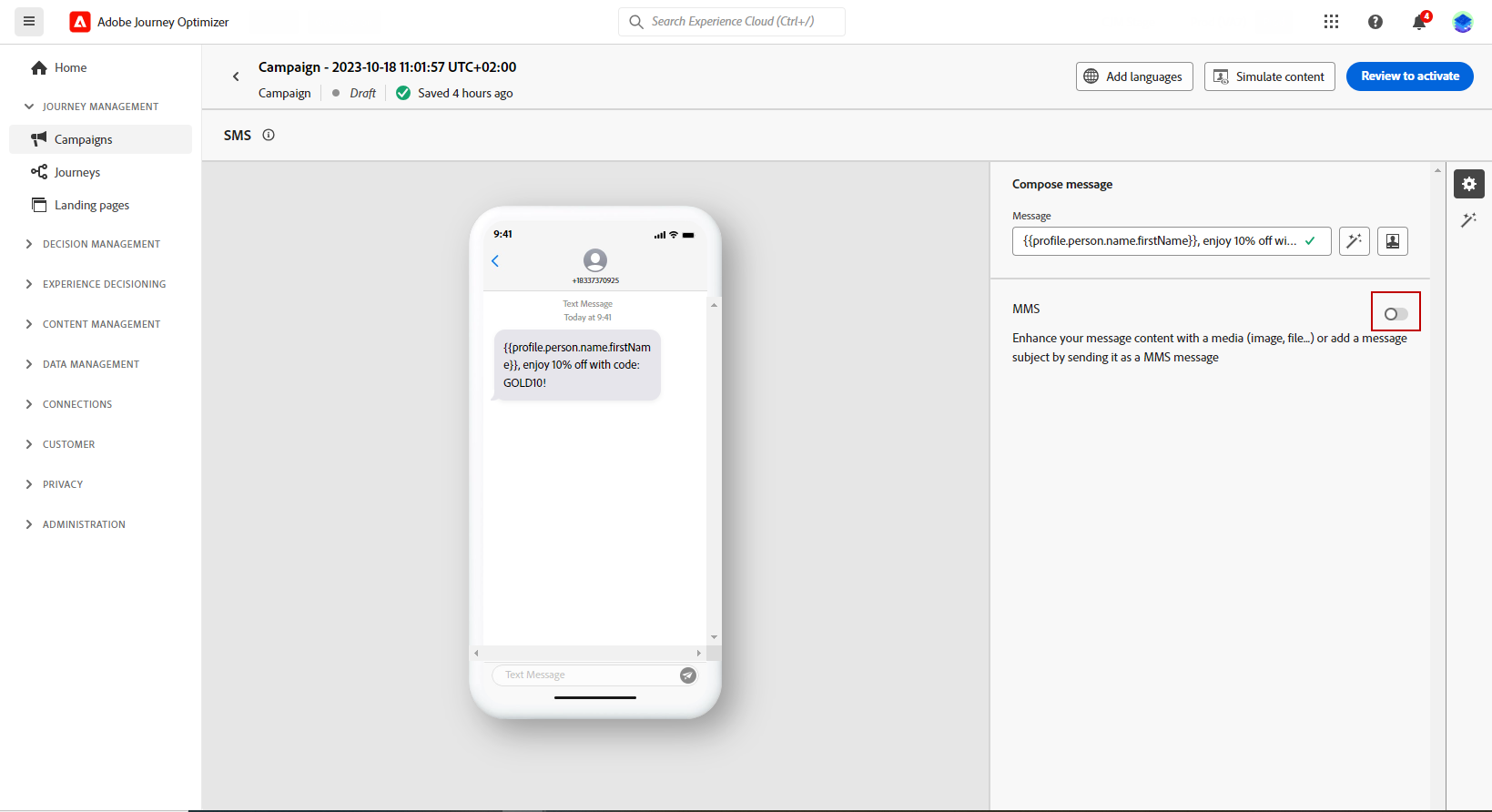Click the campaign title text
The width and height of the screenshot is (1492, 812).
pyautogui.click(x=388, y=67)
